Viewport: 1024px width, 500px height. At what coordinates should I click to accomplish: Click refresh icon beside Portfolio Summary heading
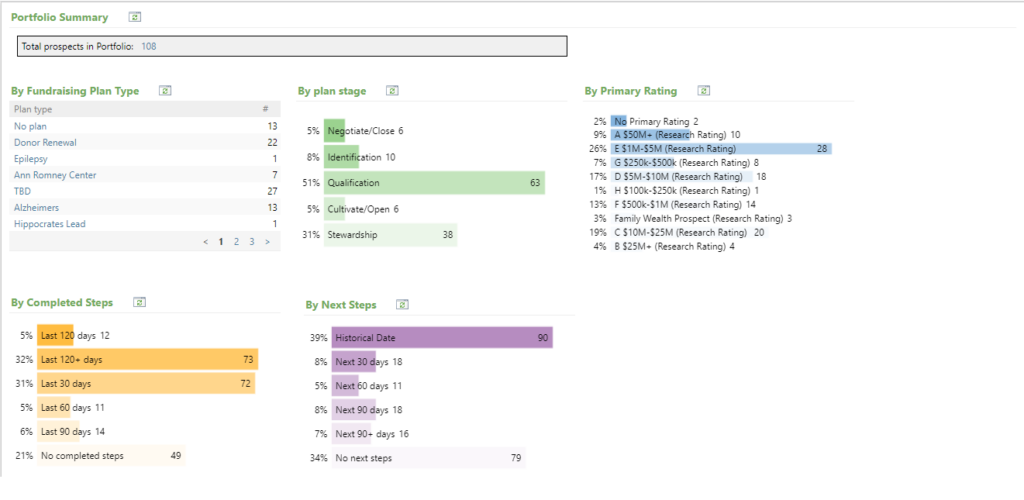pyautogui.click(x=135, y=17)
